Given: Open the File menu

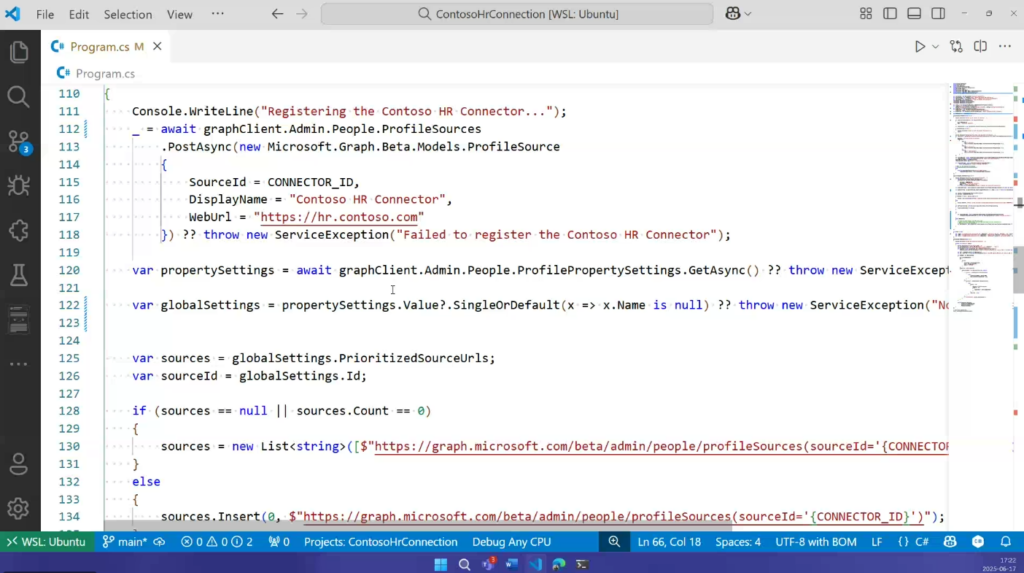Looking at the screenshot, I should point(45,14).
